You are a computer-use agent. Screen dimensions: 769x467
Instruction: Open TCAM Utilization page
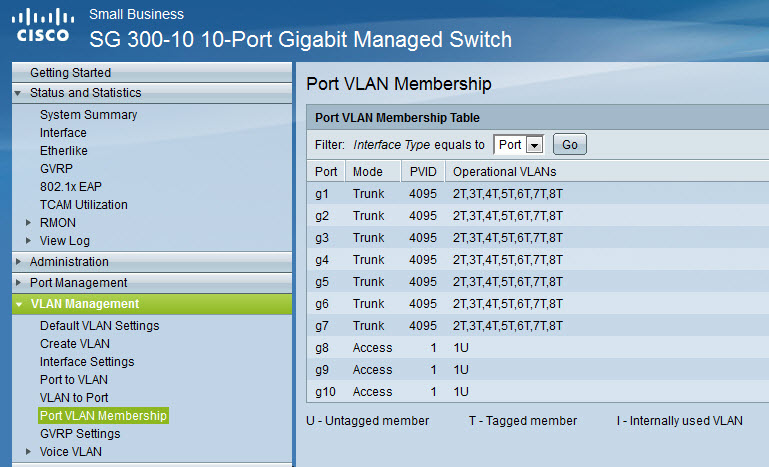tap(84, 205)
